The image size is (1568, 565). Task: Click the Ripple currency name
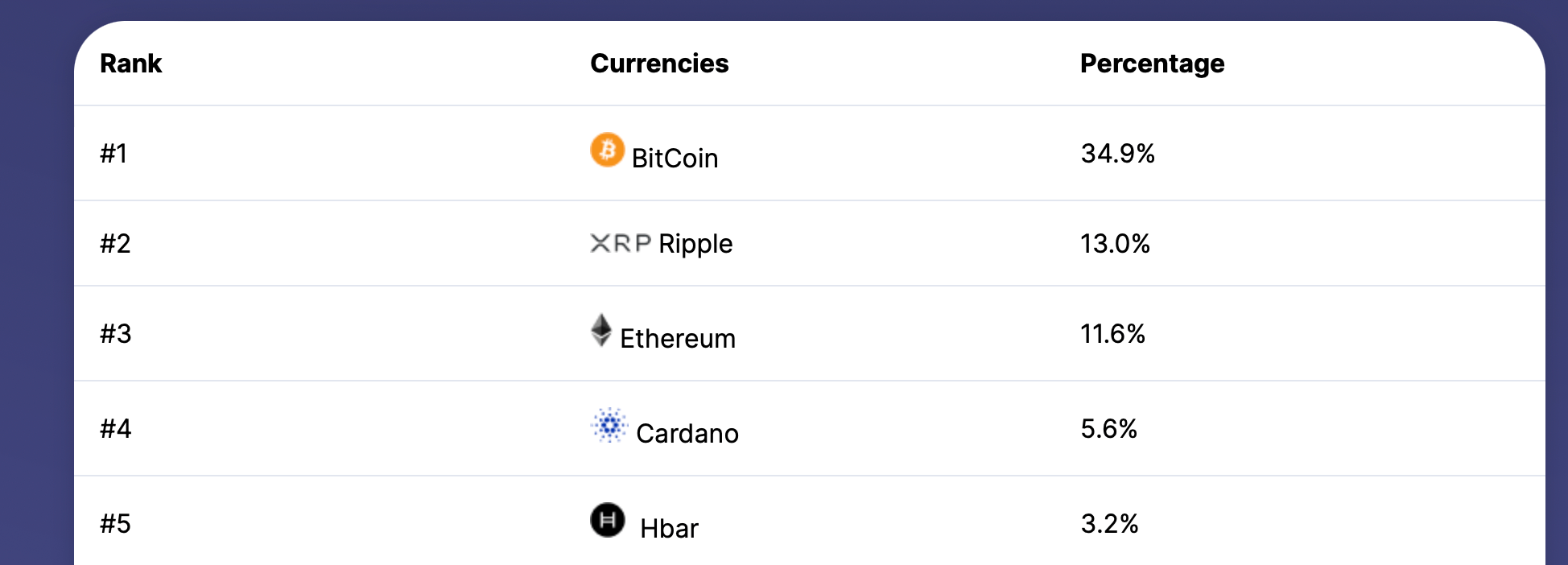(x=695, y=244)
